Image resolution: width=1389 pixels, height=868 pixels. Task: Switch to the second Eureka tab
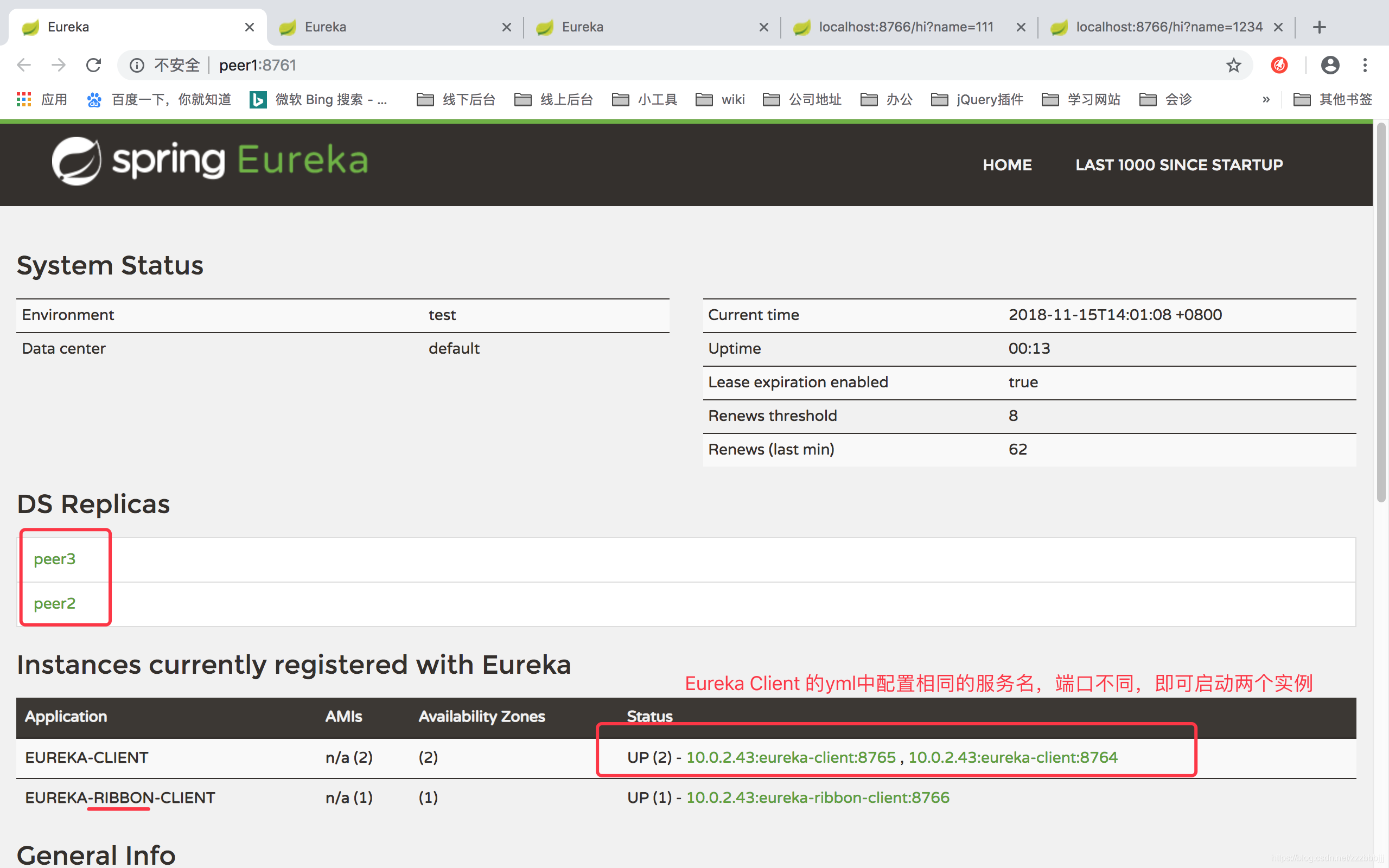click(396, 27)
